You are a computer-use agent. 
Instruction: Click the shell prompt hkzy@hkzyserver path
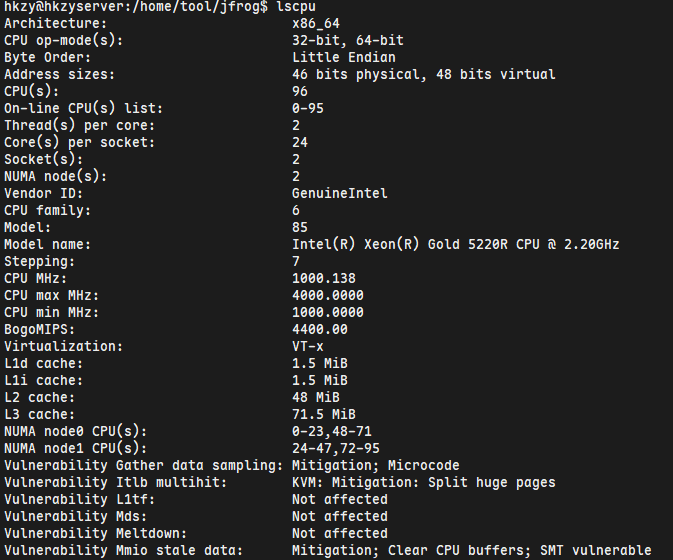pyautogui.click(x=132, y=7)
